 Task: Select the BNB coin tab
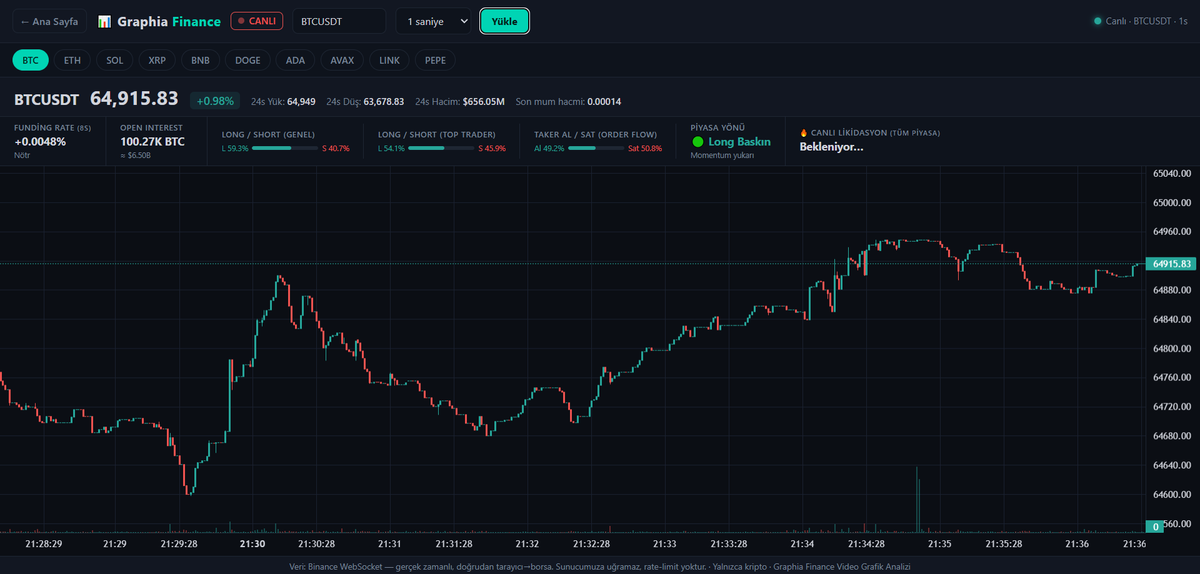pos(200,60)
